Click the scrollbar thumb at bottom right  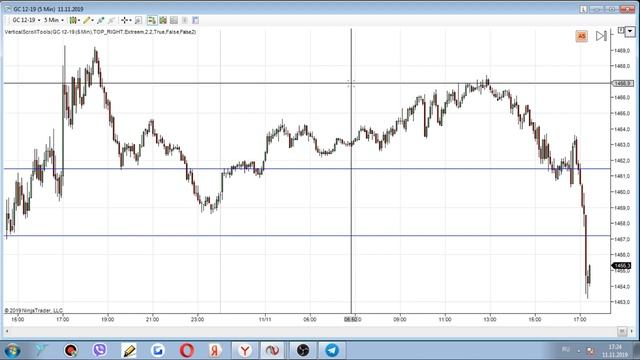click(622, 331)
